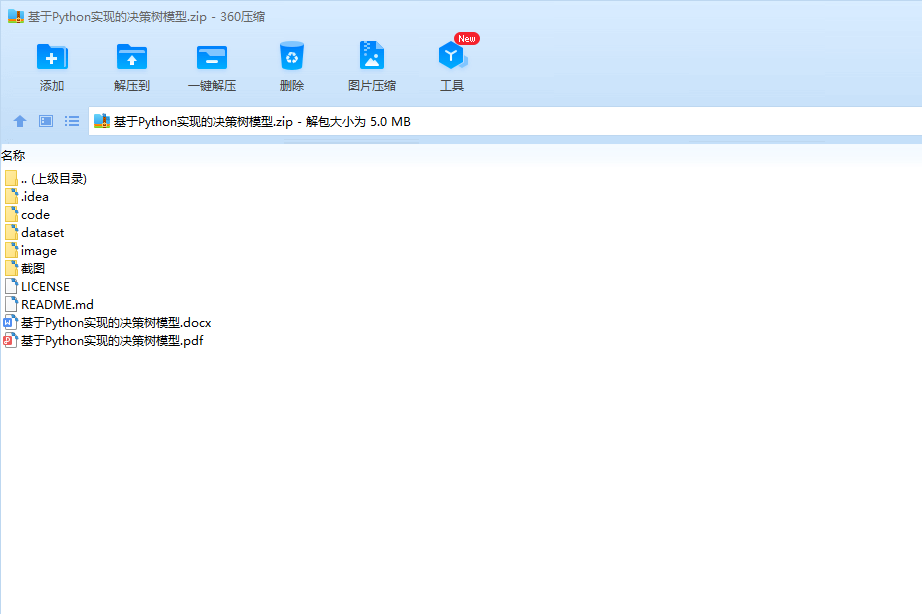922x614 pixels.
Task: Click the address bar path field
Action: (505, 121)
